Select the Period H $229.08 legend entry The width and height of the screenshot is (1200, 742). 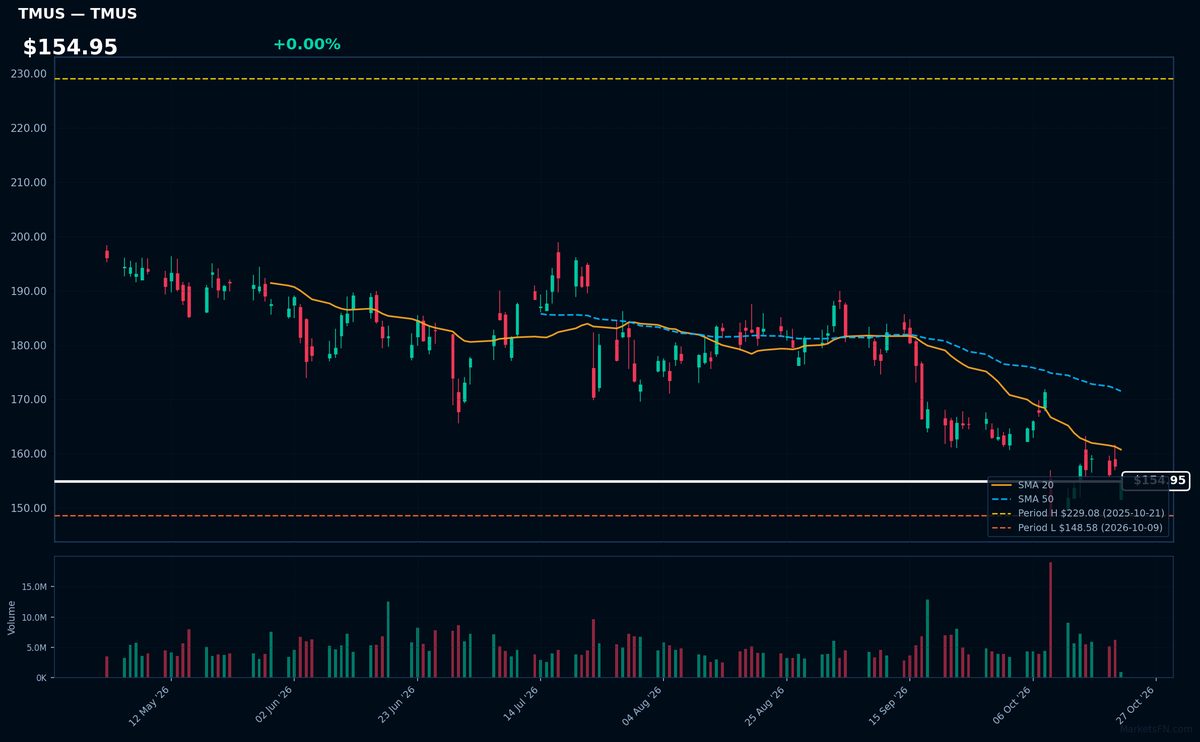point(1077,513)
